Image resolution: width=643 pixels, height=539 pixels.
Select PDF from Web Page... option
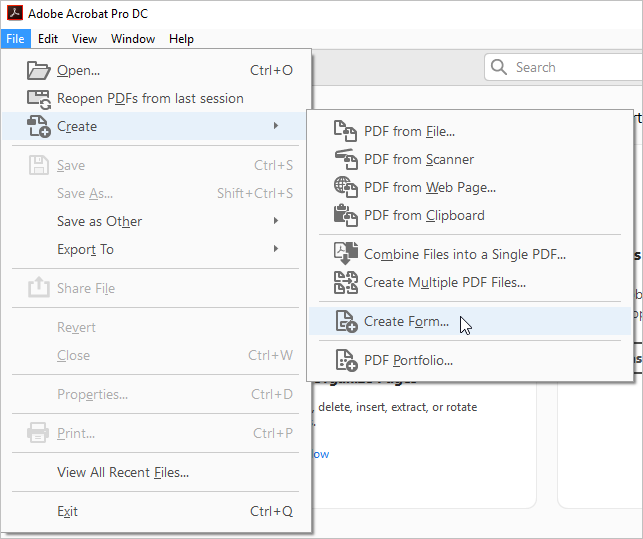point(470,187)
